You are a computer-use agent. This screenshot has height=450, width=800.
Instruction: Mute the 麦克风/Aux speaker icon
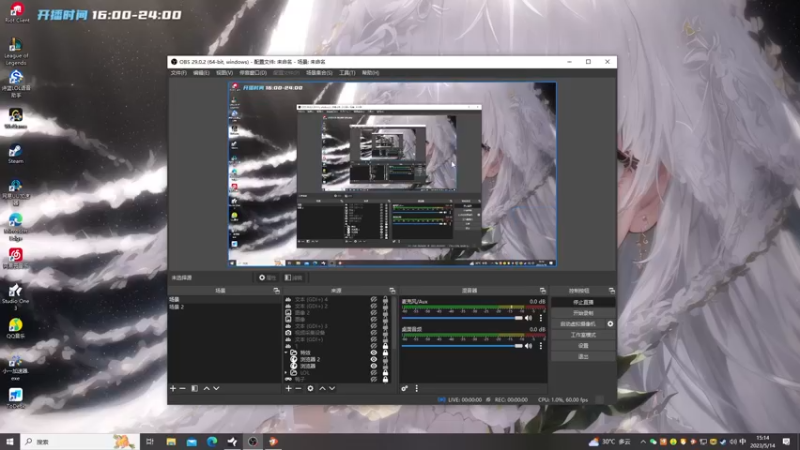(x=529, y=318)
